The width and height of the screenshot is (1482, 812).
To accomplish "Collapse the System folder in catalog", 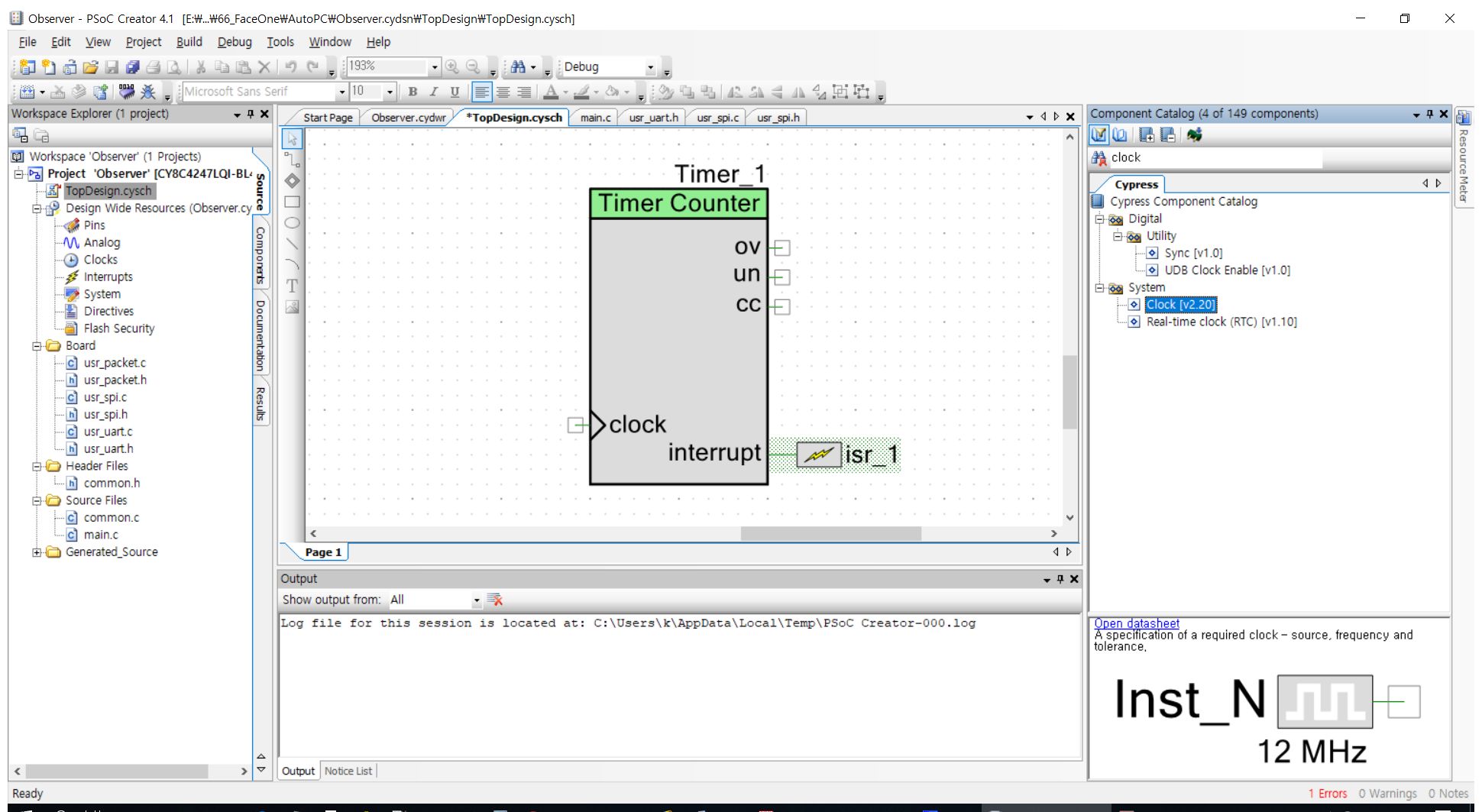I will [1100, 288].
